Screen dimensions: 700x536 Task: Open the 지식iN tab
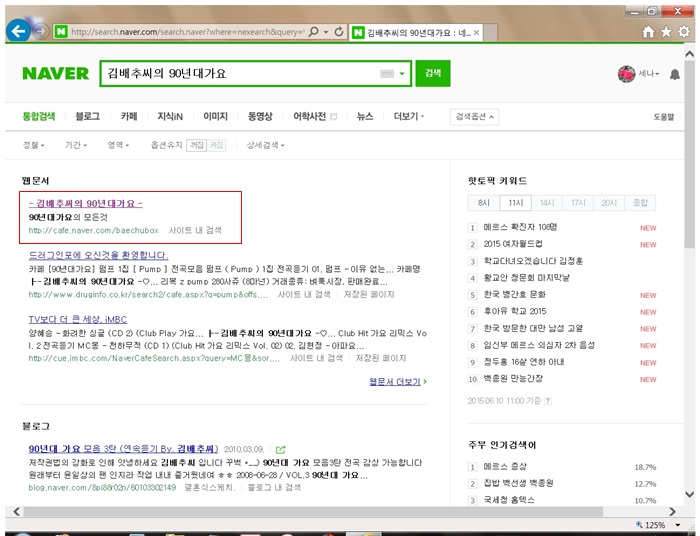170,116
